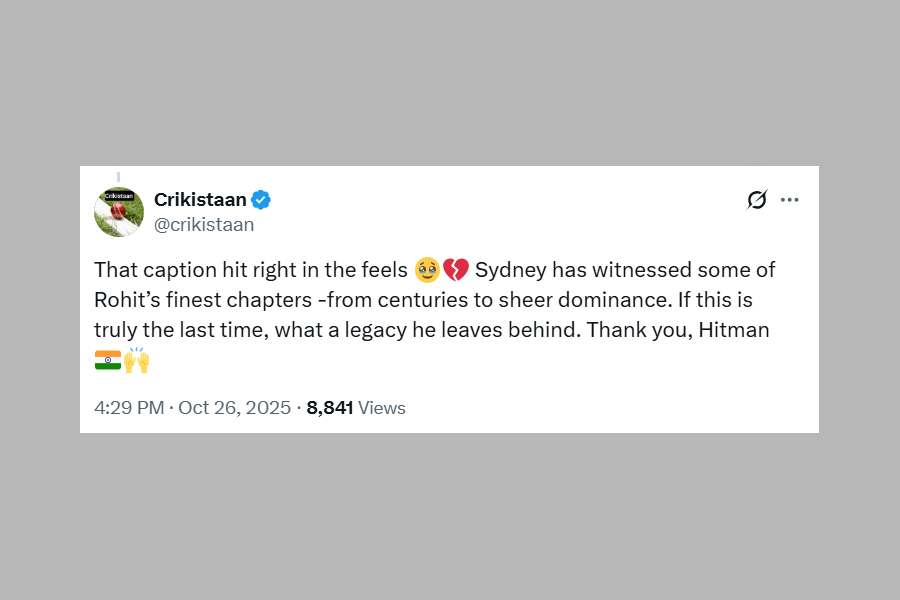
Task: Click the Crikistaan display name
Action: (200, 199)
